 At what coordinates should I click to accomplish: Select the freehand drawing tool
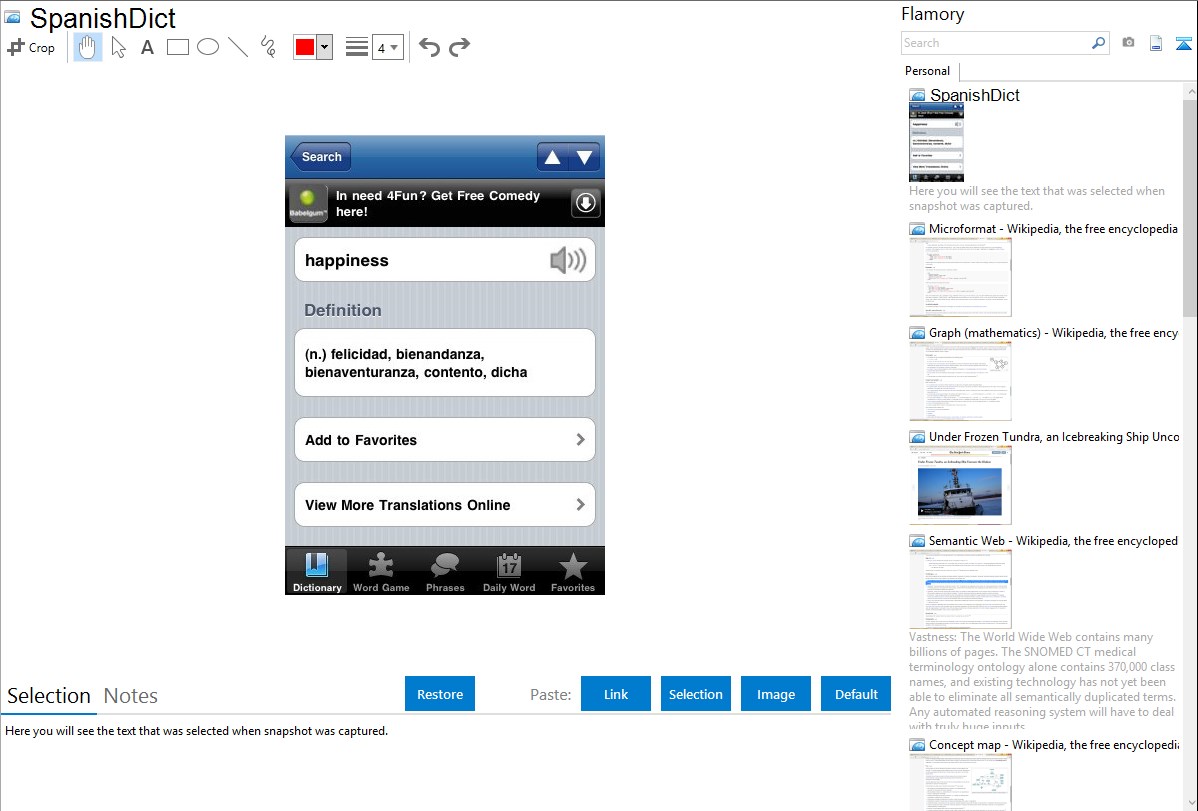click(x=268, y=47)
